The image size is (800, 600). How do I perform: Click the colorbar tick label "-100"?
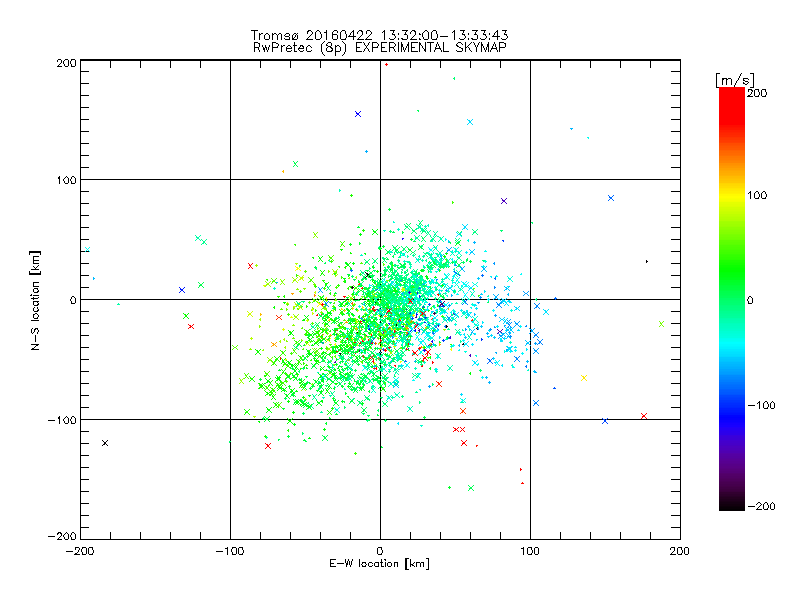[761, 406]
